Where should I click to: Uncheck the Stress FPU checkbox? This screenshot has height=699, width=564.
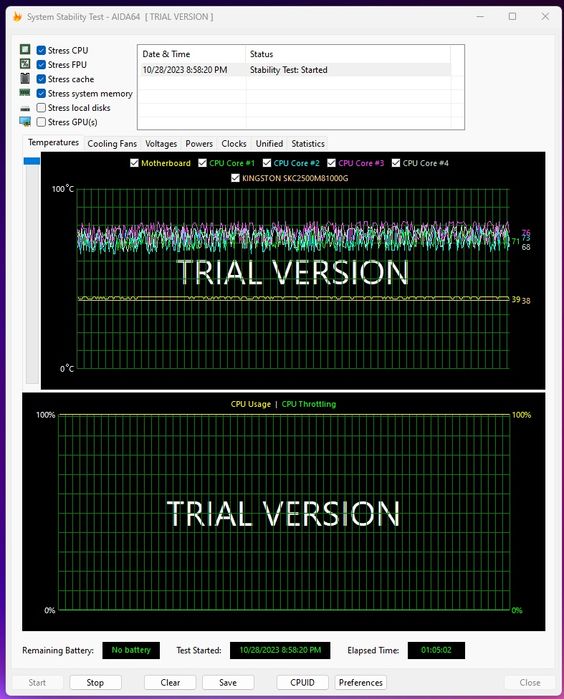(41, 65)
